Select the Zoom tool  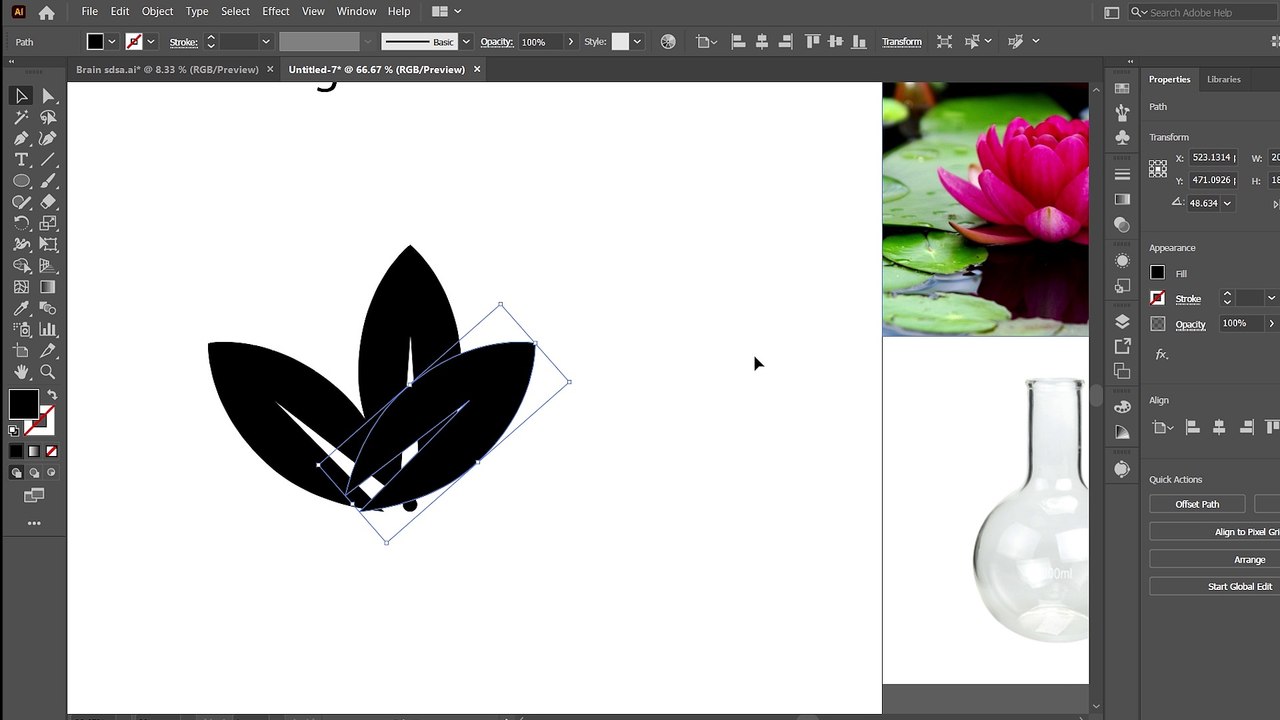point(48,372)
